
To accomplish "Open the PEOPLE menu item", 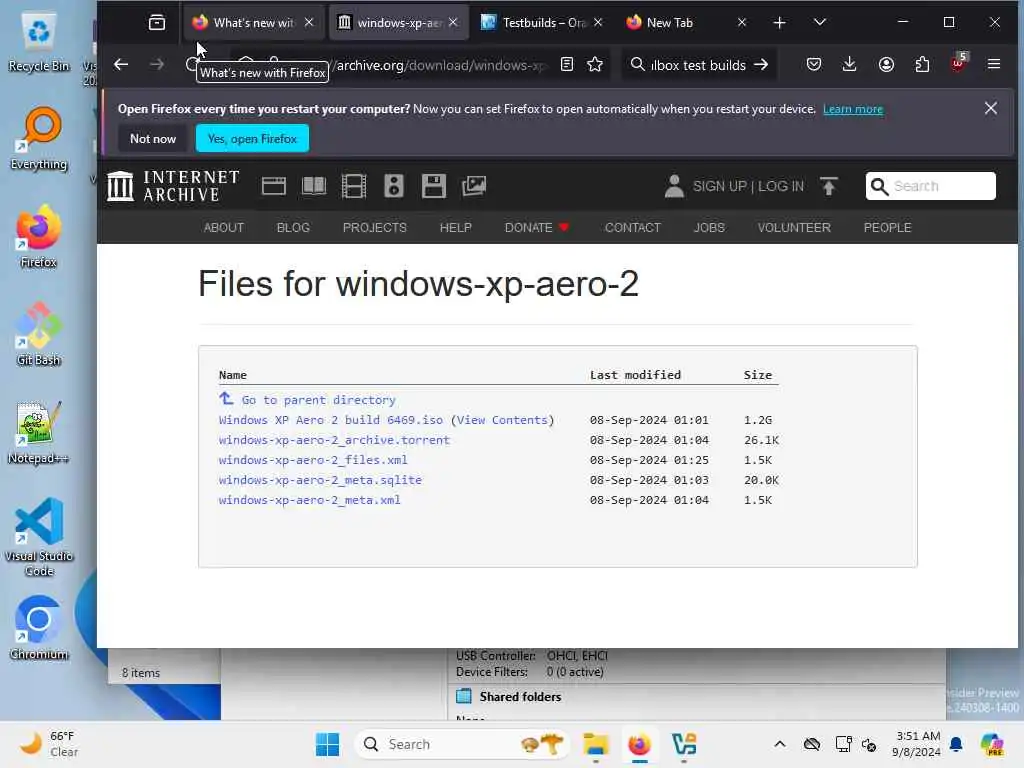I will tap(888, 227).
